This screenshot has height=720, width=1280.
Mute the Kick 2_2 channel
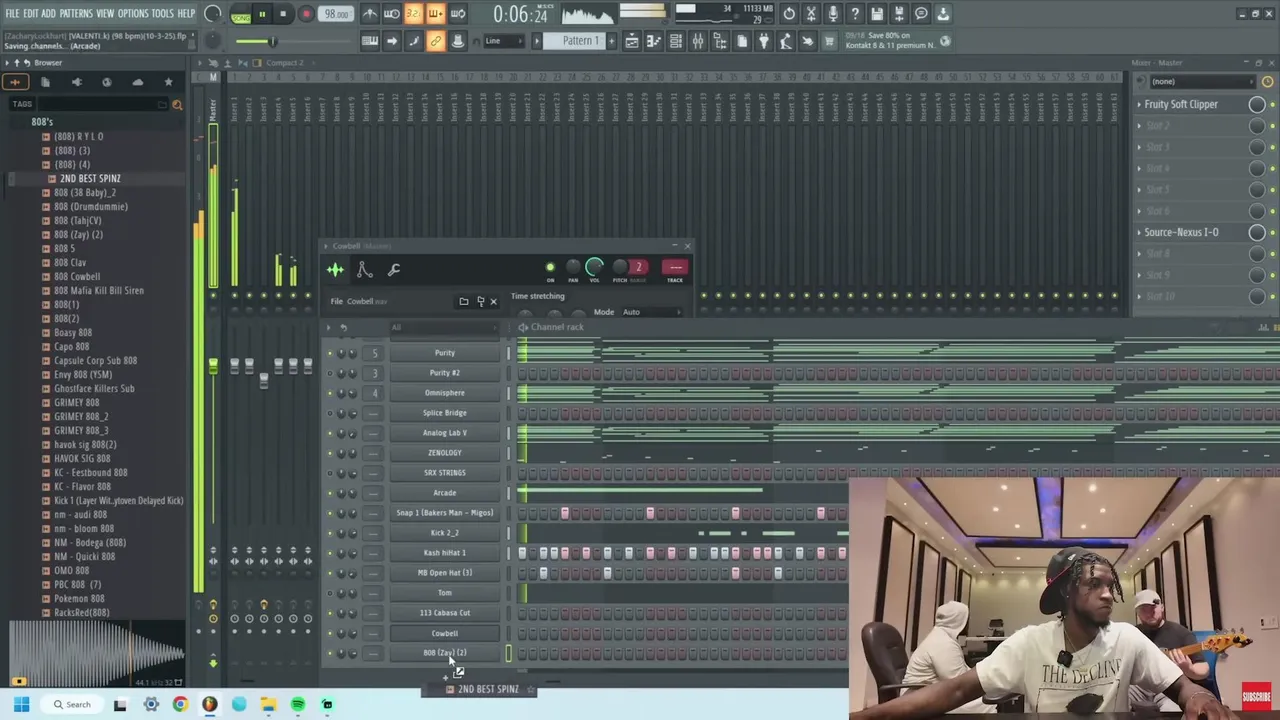(330, 533)
